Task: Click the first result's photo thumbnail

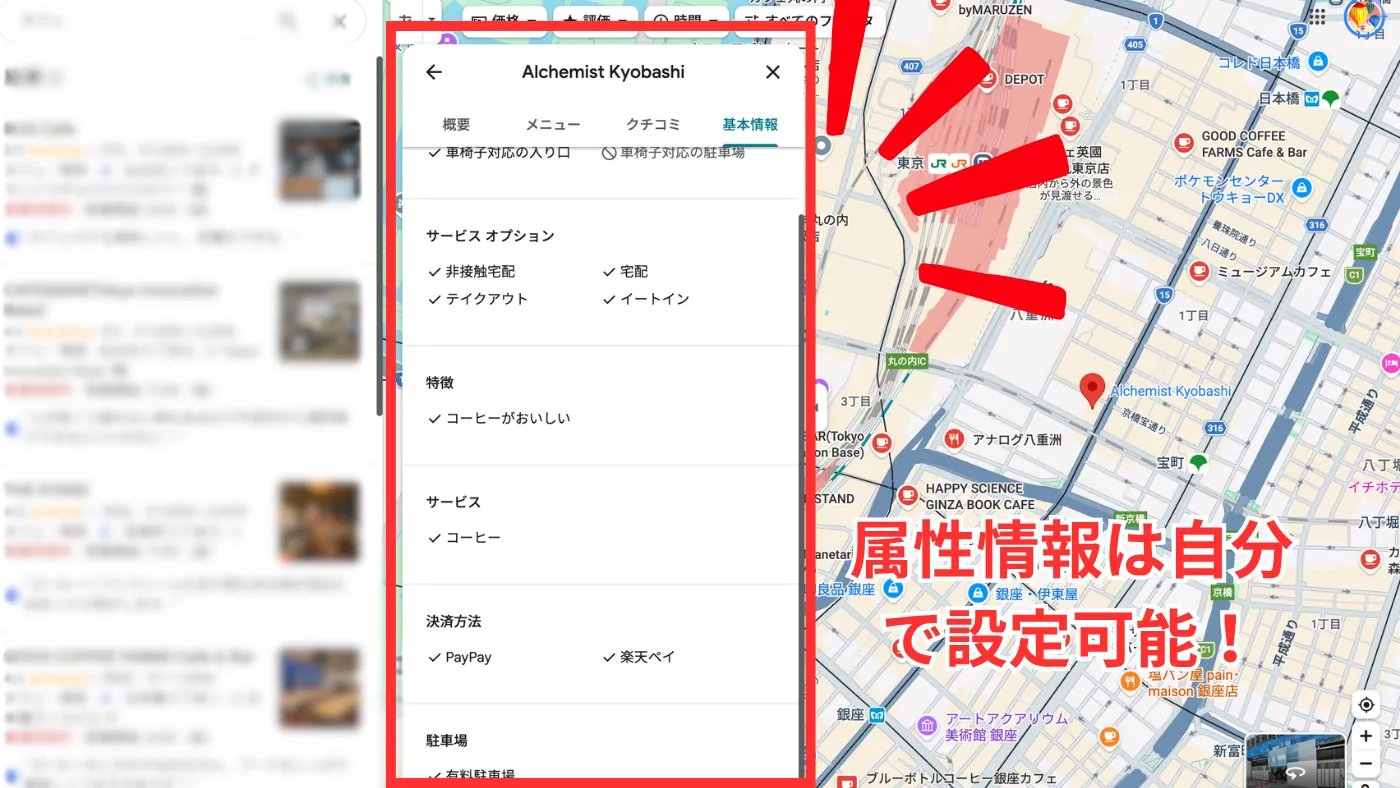Action: 320,161
